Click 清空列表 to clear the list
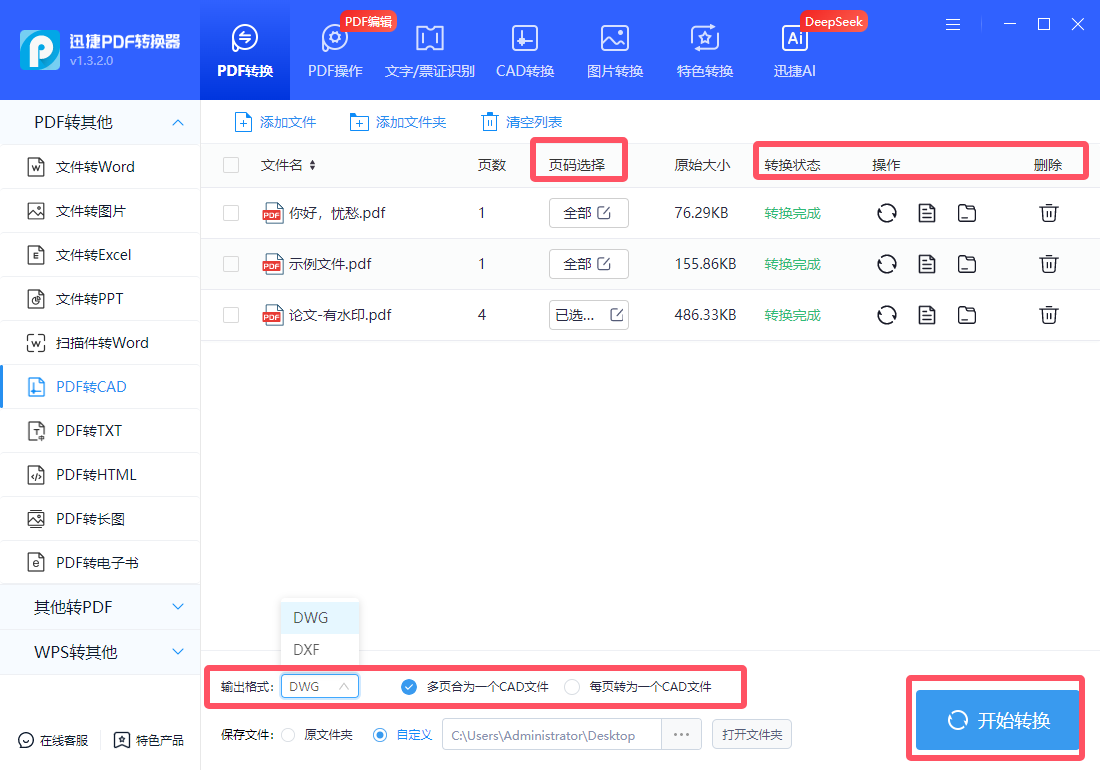The height and width of the screenshot is (770, 1100). [521, 122]
